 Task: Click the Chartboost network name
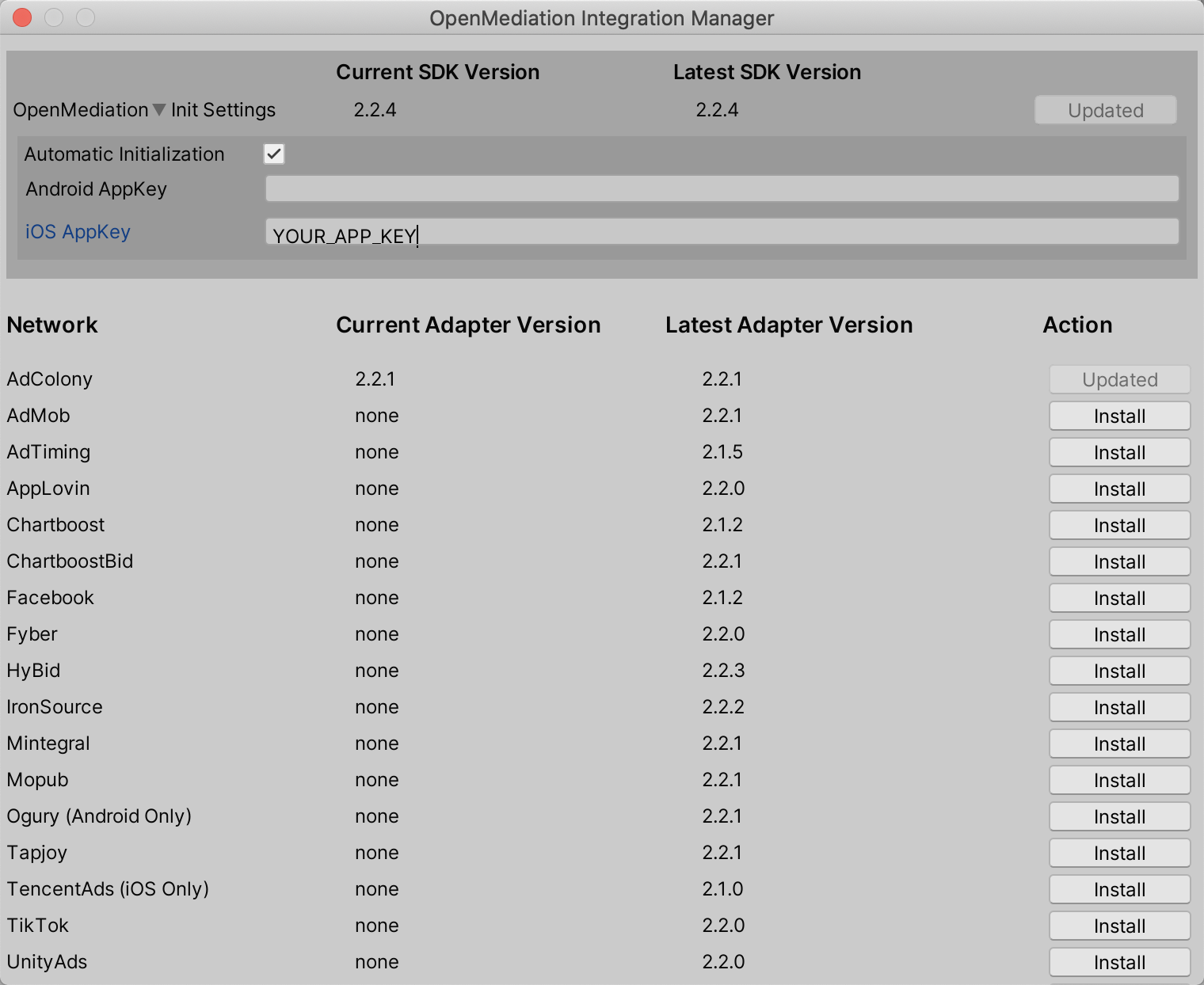tap(56, 525)
